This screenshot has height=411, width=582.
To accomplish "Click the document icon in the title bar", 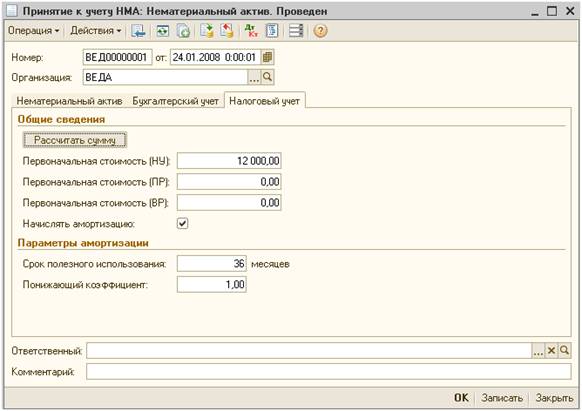I will point(12,11).
